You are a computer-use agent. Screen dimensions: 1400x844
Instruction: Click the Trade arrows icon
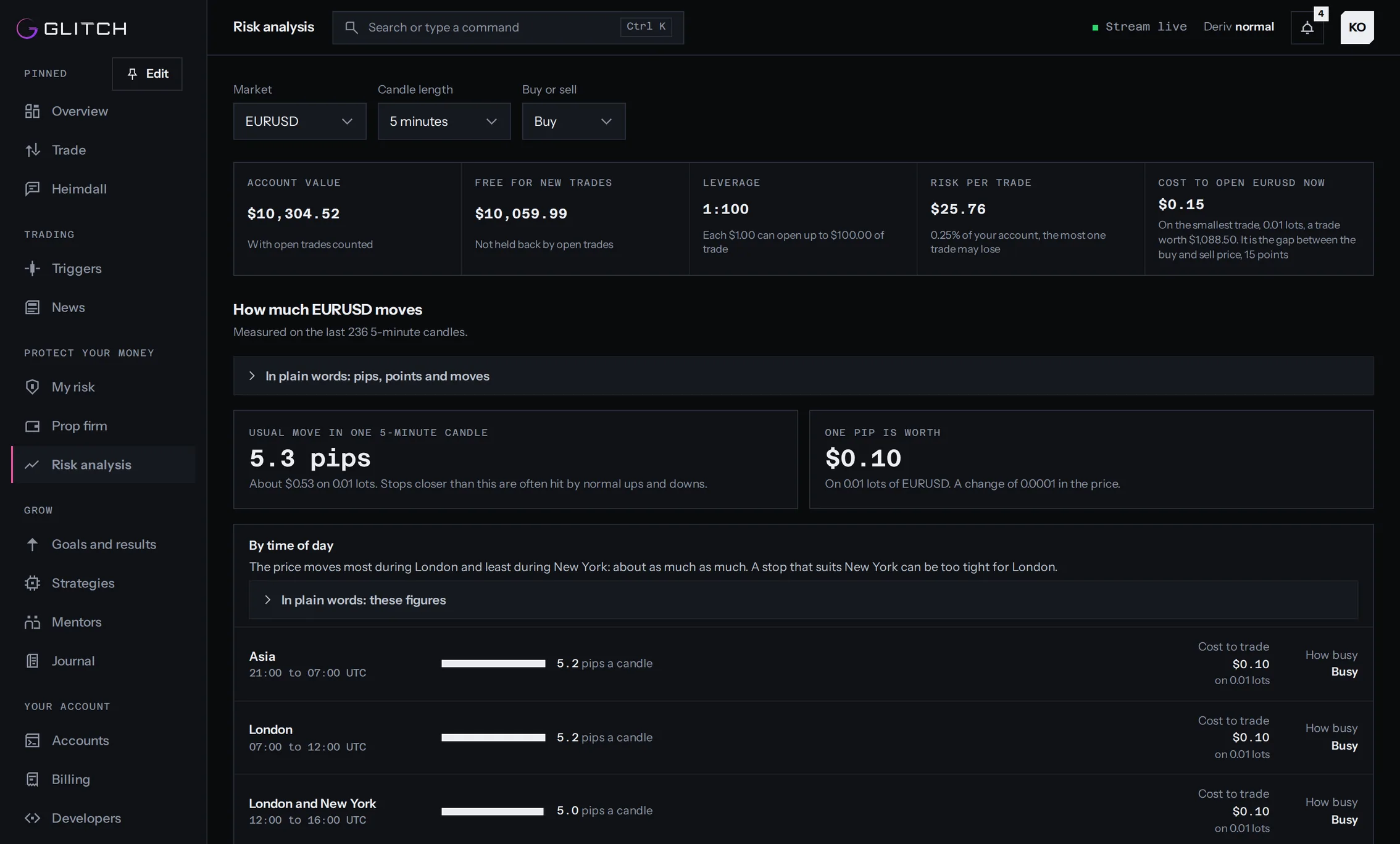coord(32,150)
